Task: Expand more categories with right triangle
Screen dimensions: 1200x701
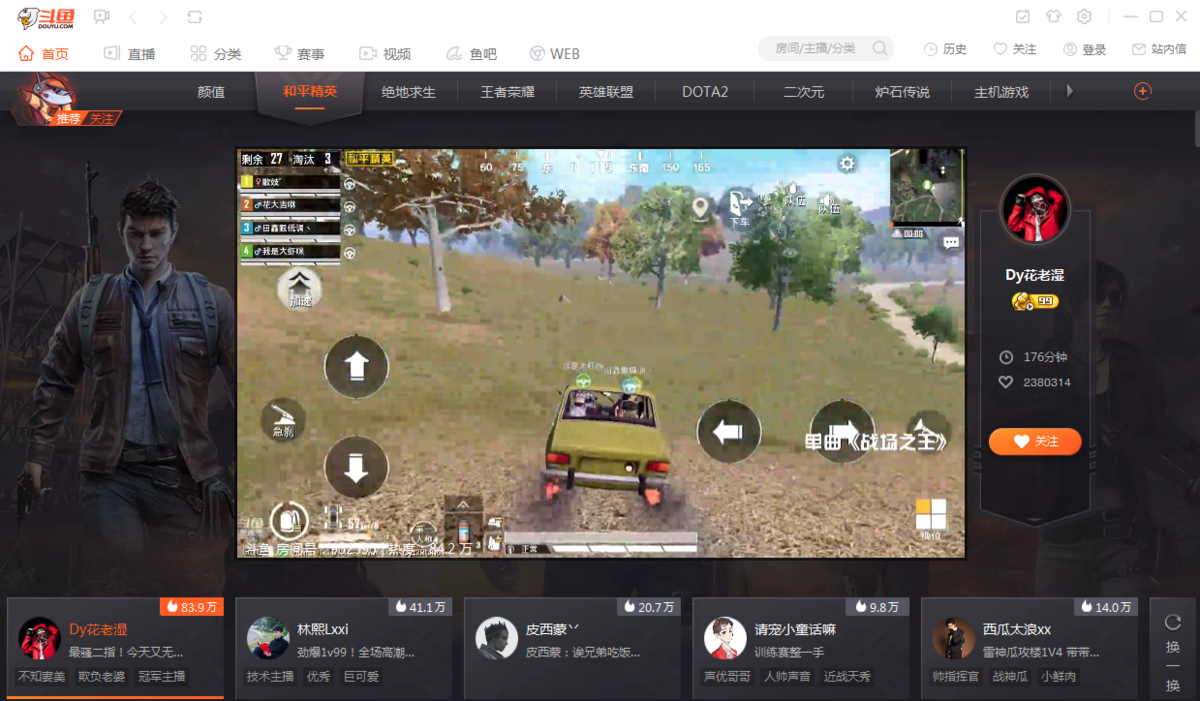Action: tap(1070, 91)
